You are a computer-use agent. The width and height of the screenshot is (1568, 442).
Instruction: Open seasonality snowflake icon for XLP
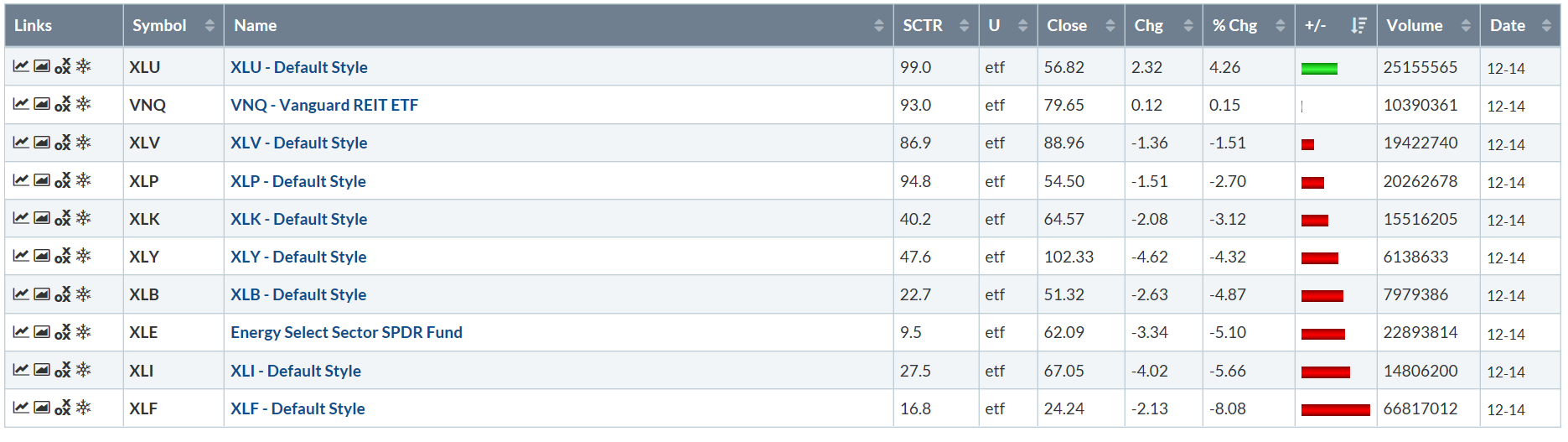tap(84, 180)
